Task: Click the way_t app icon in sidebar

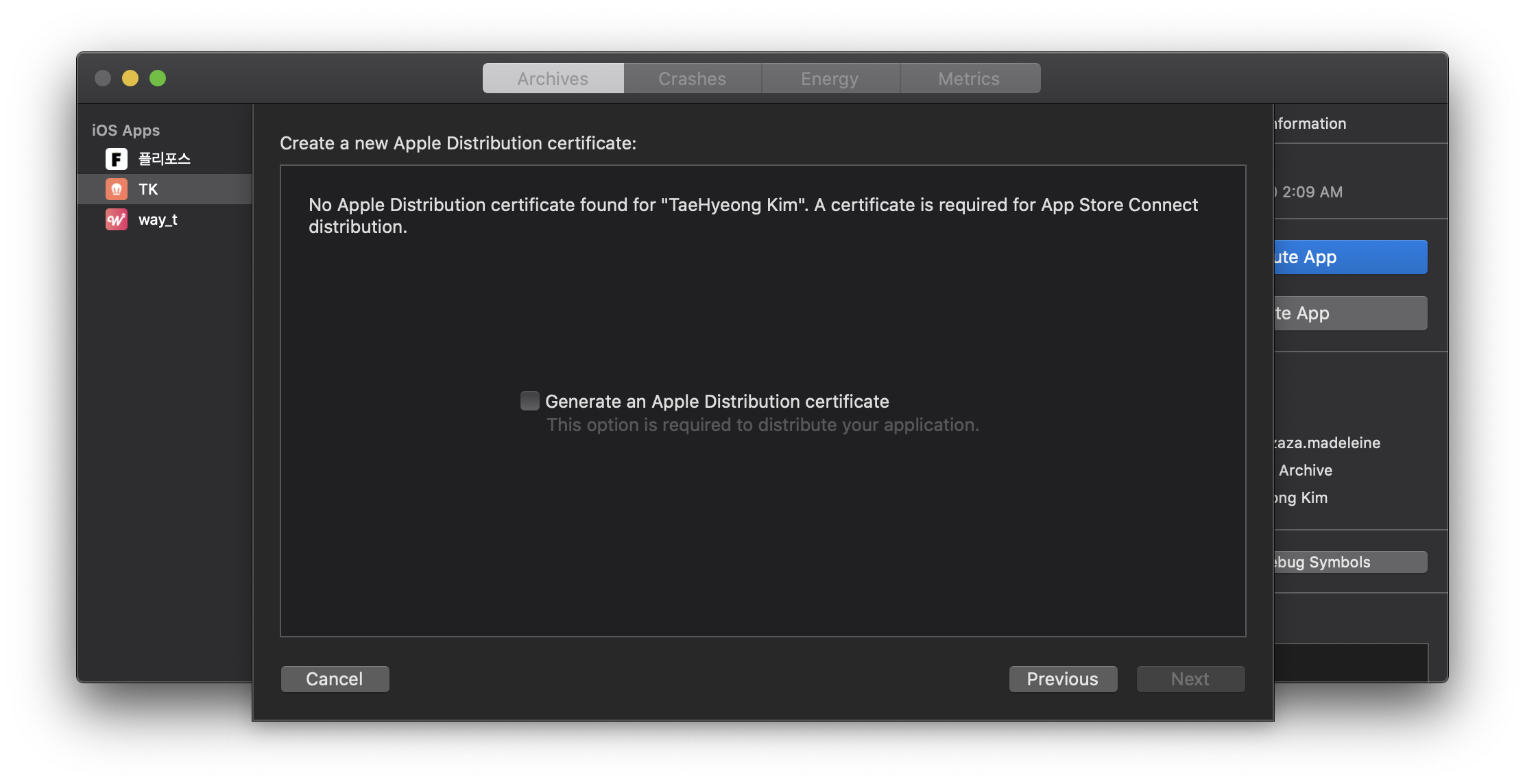Action: click(x=117, y=219)
